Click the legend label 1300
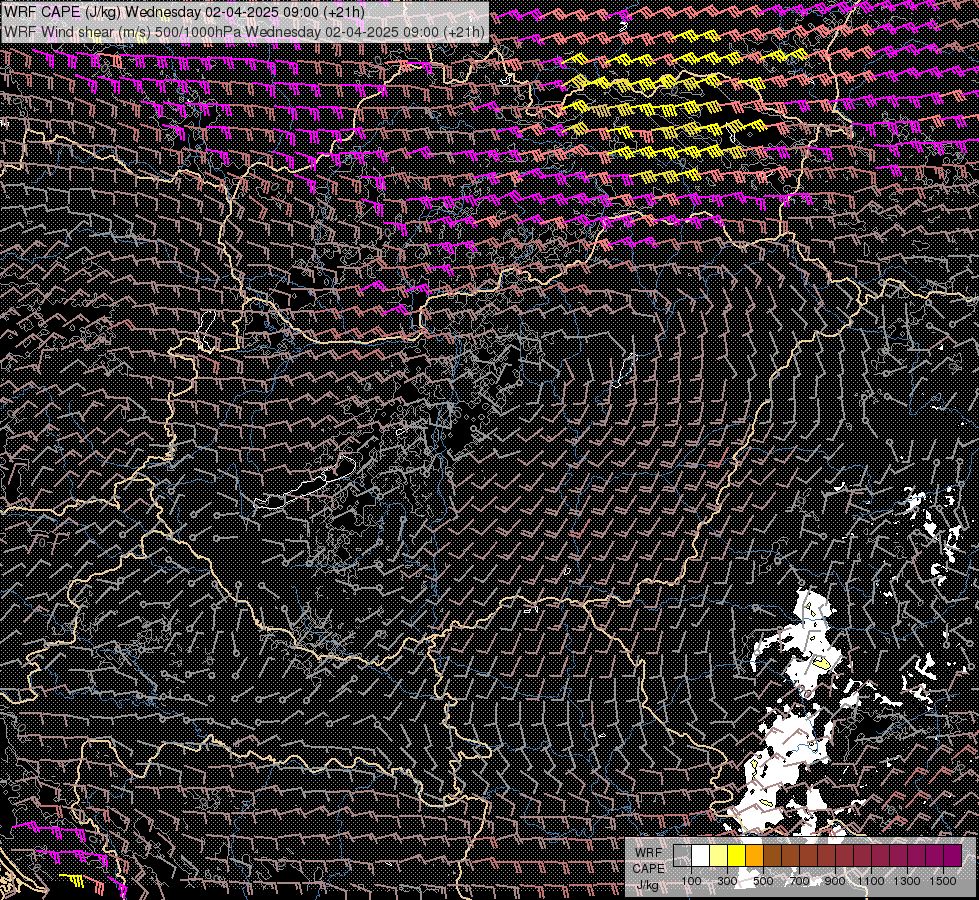The height and width of the screenshot is (900, 979). [907, 881]
